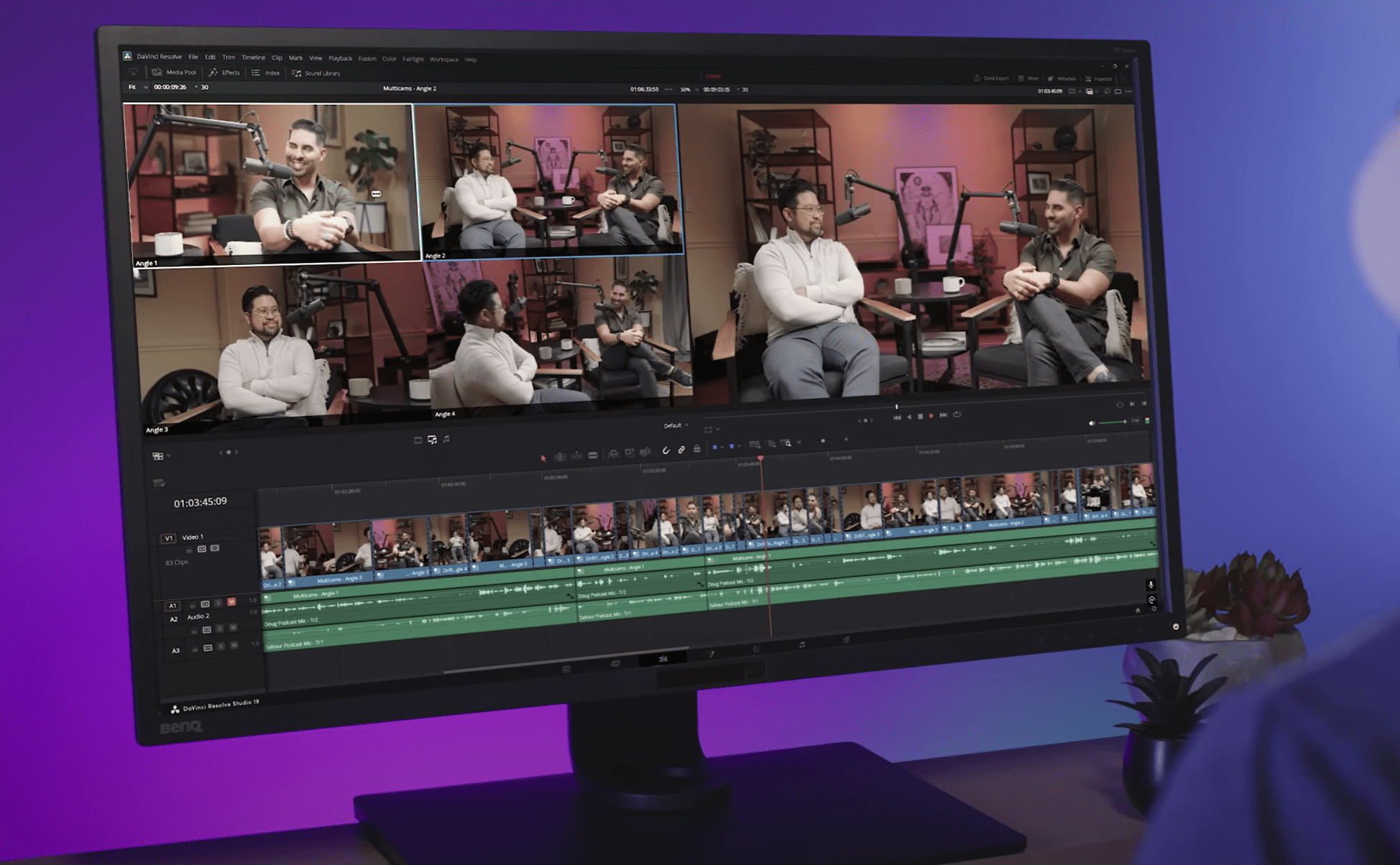
Task: Click the timeline zoom slider
Action: click(x=824, y=441)
